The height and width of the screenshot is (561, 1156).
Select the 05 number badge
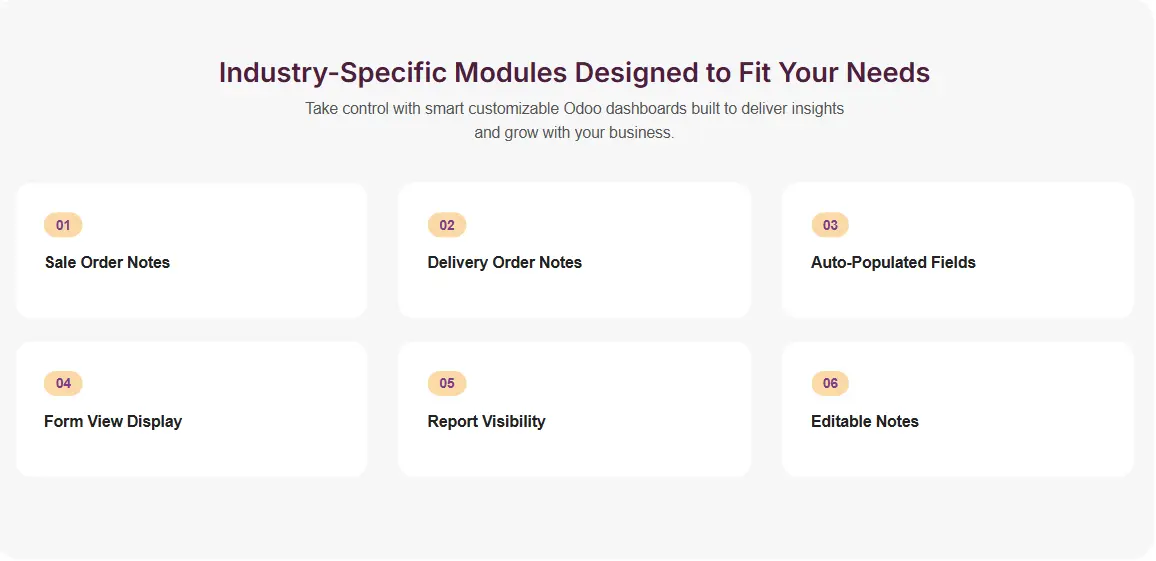coord(447,383)
